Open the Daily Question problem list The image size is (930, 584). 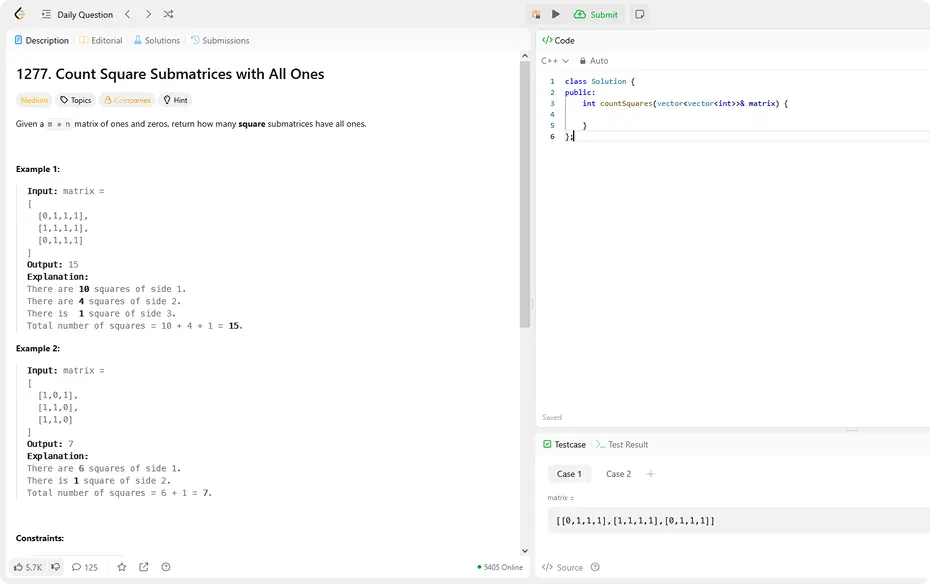77,14
